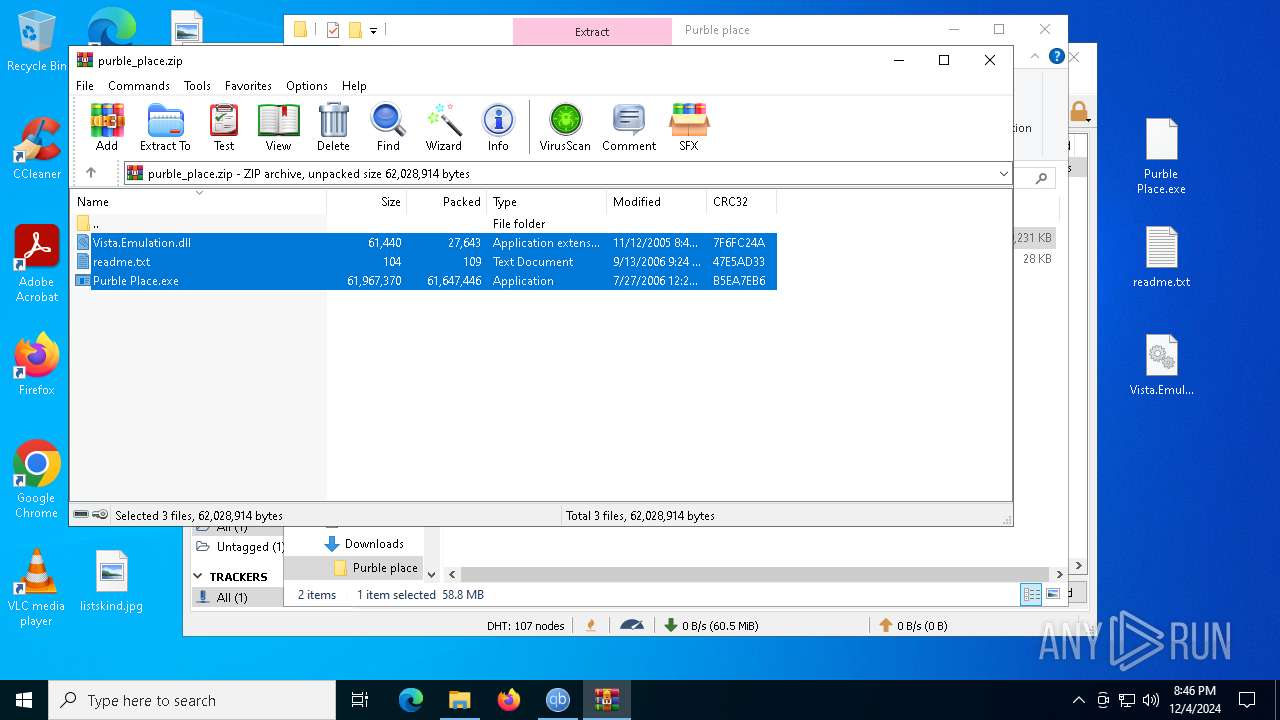
Task: Click the key/password icon in status bar
Action: tap(100, 515)
